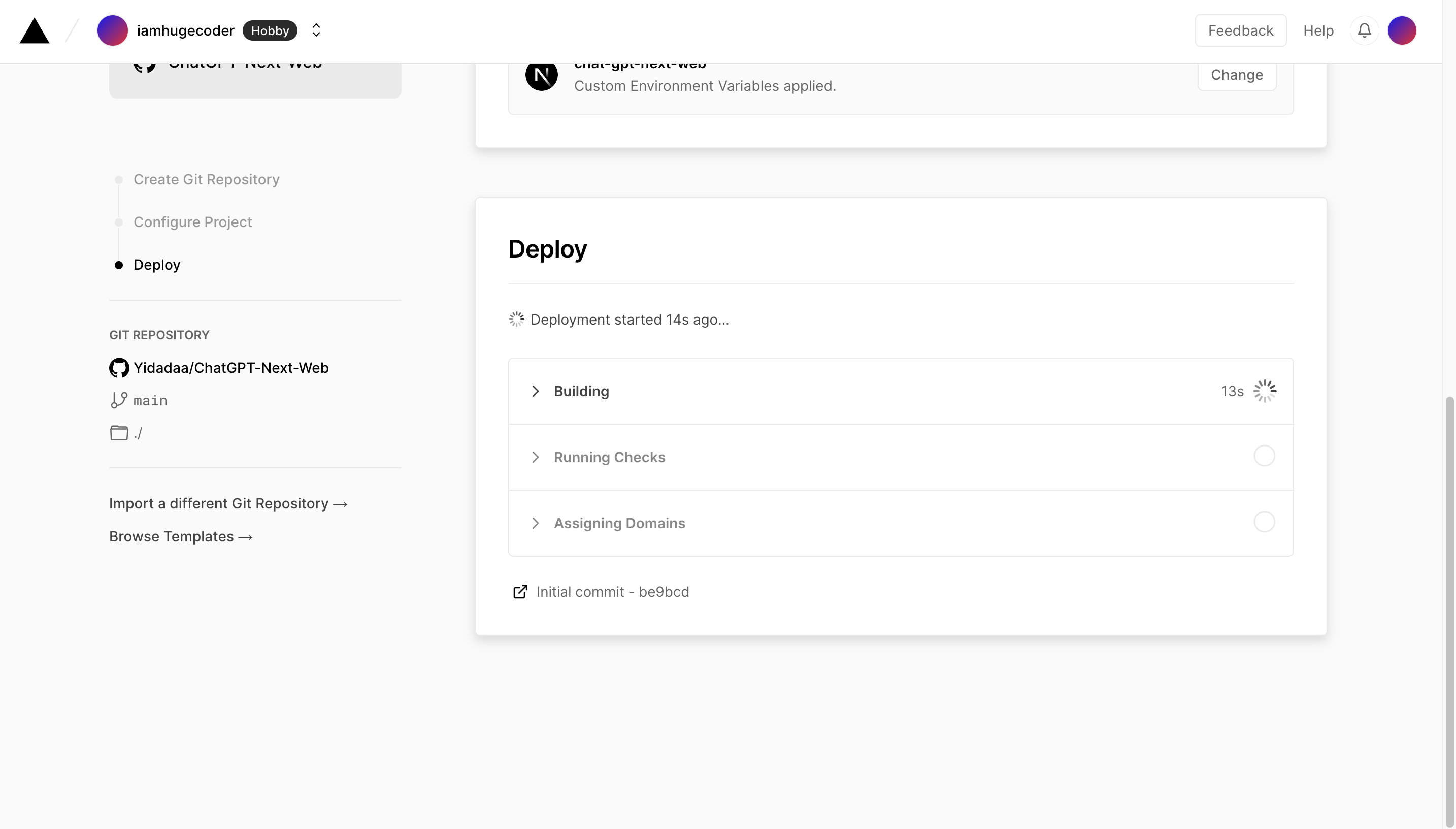
Task: Click the user avatar at top right
Action: [x=1401, y=31]
